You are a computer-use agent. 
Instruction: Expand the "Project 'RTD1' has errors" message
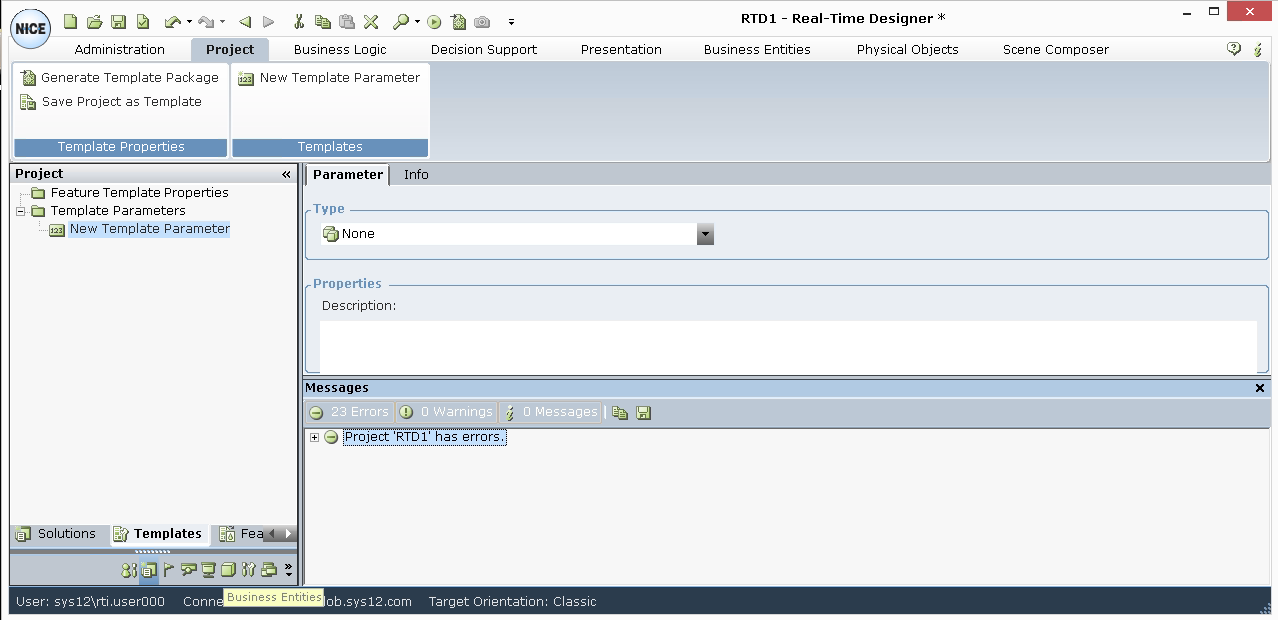[x=314, y=437]
